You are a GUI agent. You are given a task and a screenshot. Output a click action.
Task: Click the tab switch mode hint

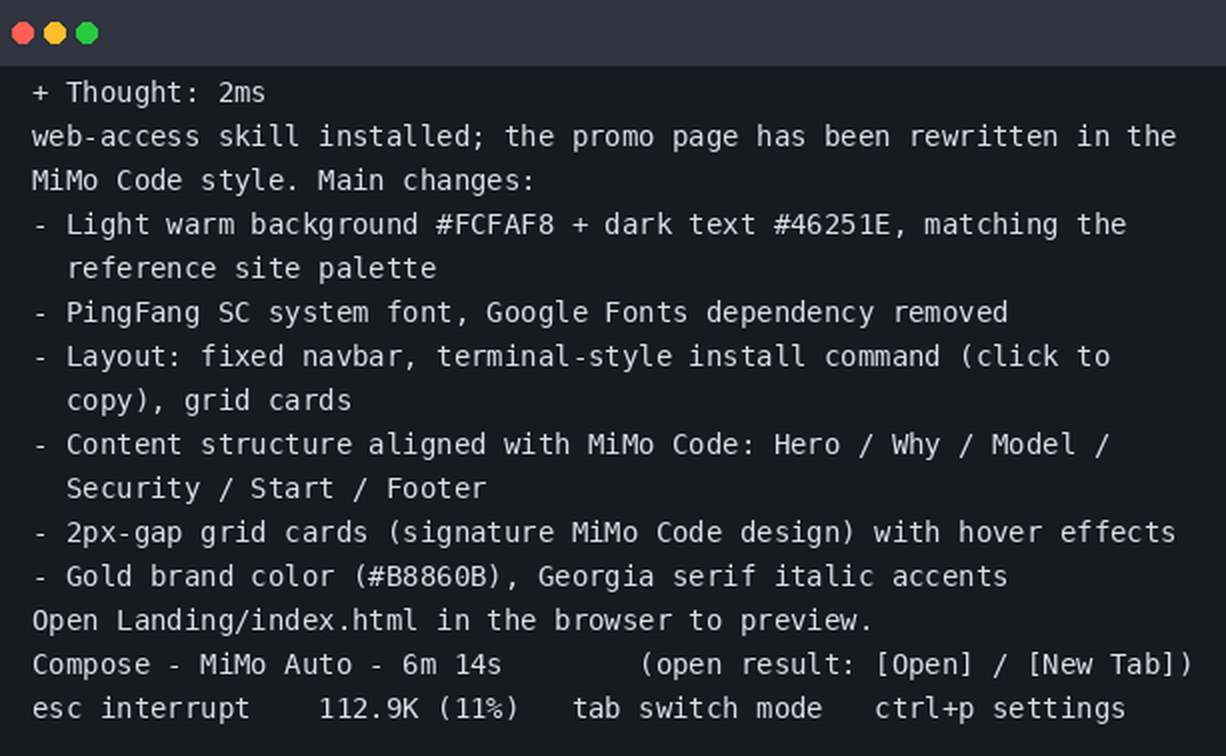coord(697,709)
